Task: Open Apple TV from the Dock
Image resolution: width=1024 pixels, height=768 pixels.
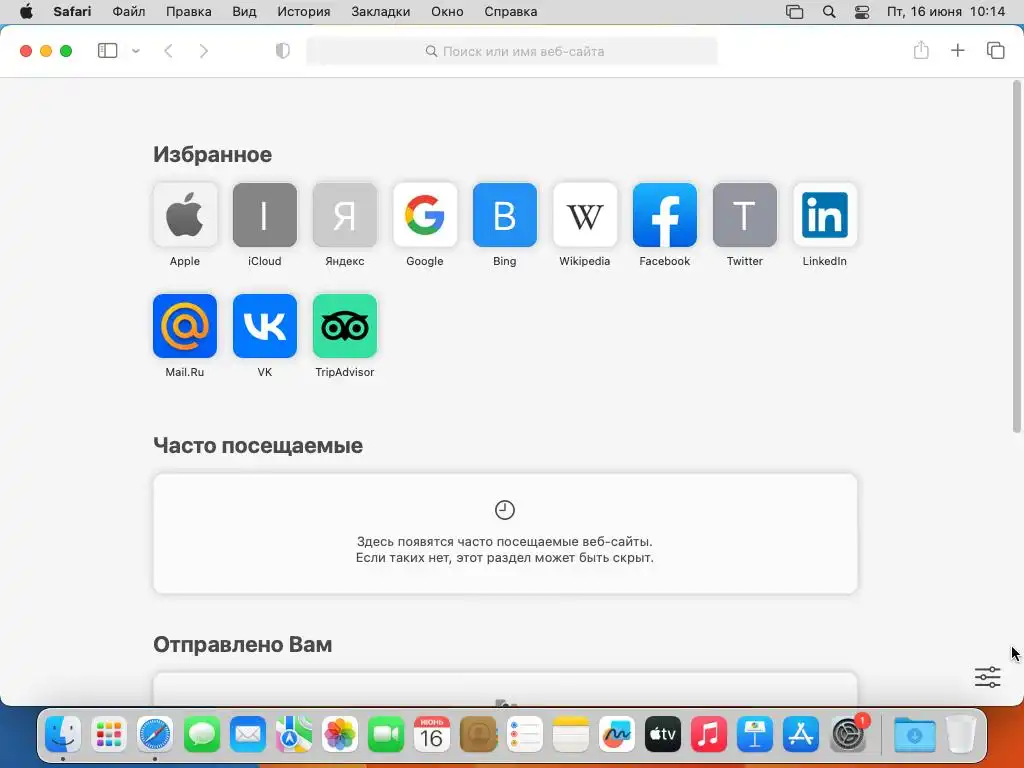Action: (663, 735)
